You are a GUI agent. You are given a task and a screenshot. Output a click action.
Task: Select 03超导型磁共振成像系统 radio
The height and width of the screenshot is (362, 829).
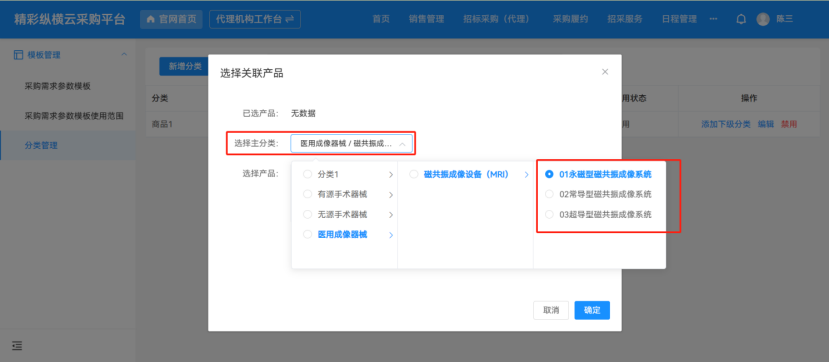click(x=549, y=215)
